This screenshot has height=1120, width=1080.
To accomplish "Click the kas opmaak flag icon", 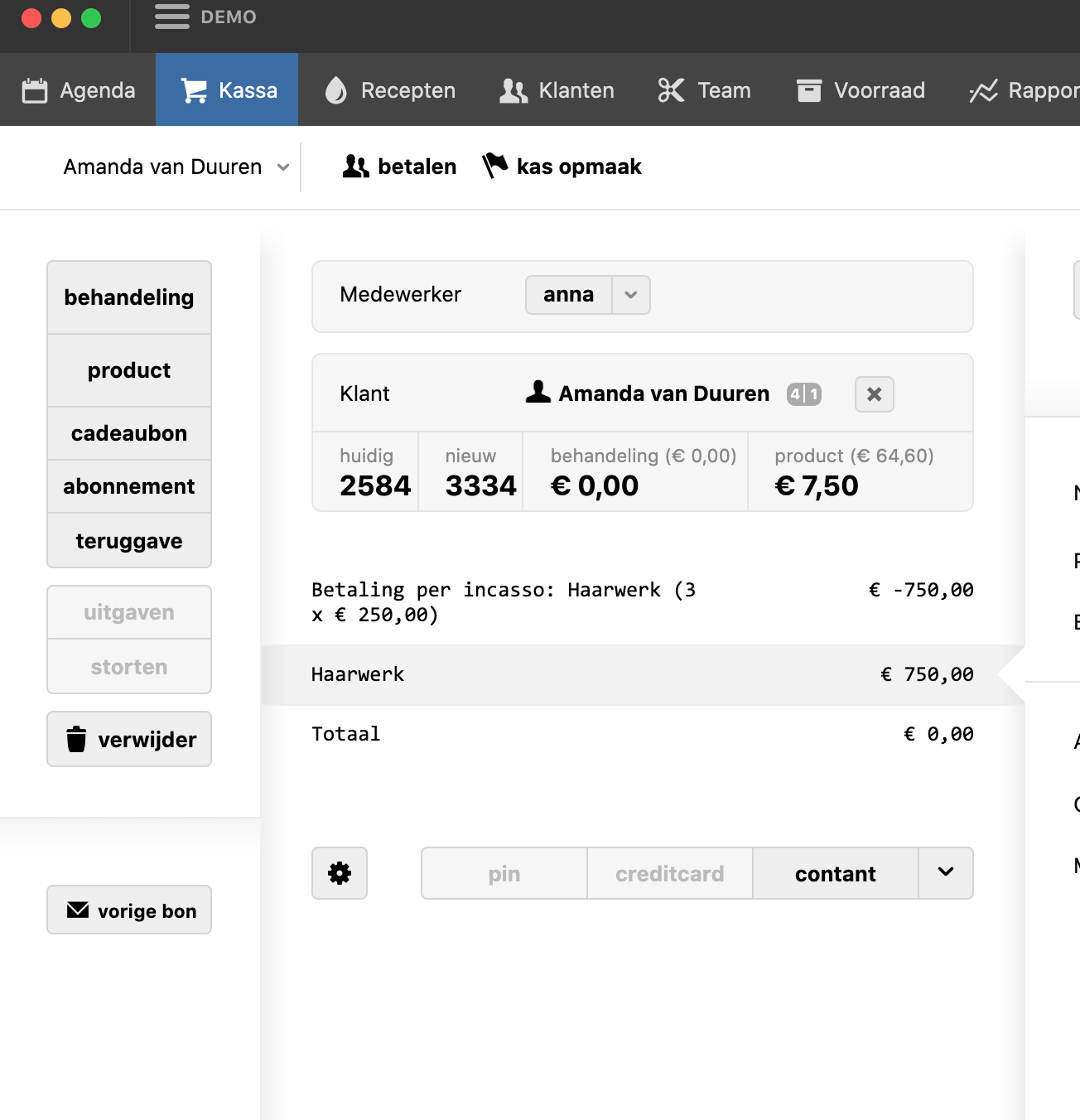I will click(x=495, y=167).
